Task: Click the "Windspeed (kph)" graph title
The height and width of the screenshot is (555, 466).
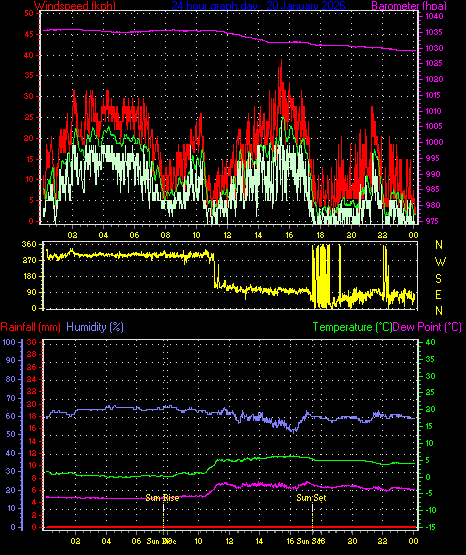Action: 75,5
